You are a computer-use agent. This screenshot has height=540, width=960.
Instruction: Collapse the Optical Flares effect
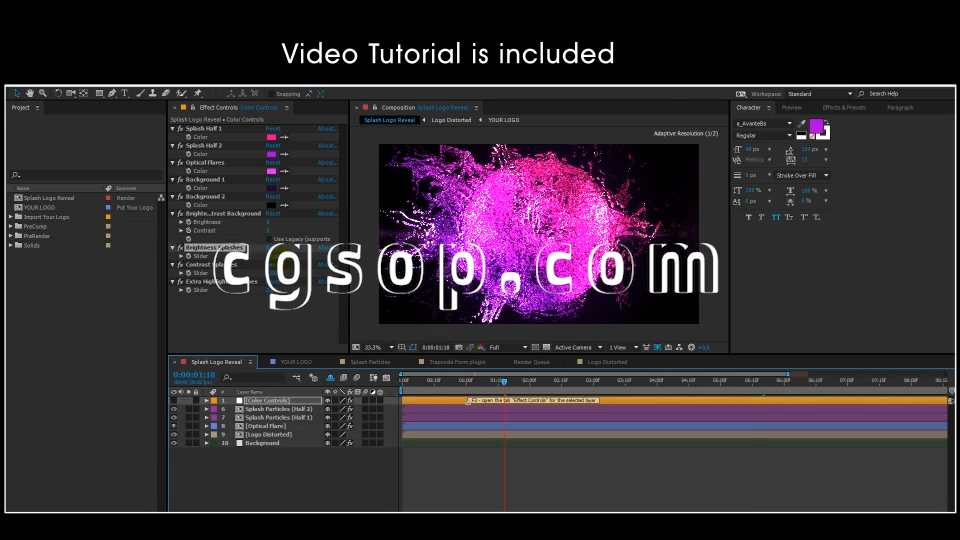173,163
